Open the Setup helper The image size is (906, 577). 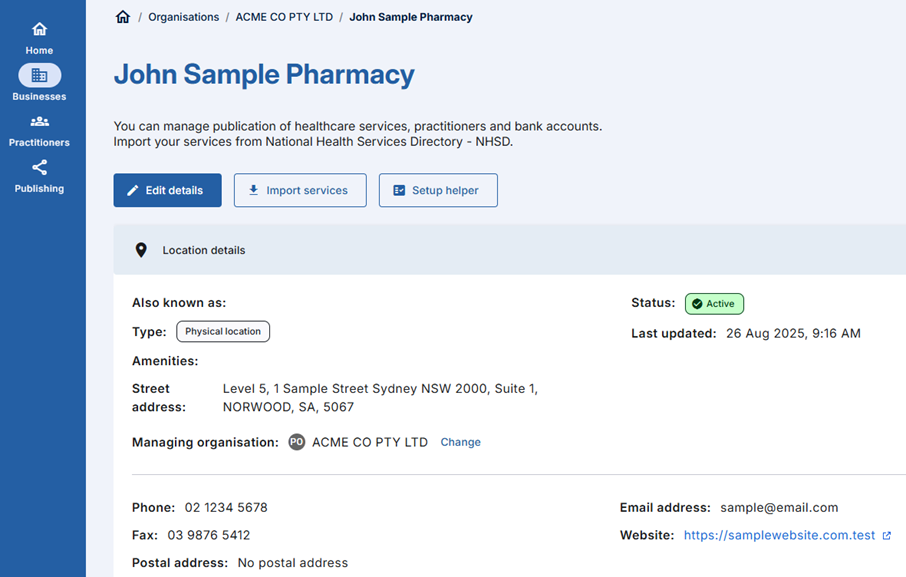tap(438, 190)
